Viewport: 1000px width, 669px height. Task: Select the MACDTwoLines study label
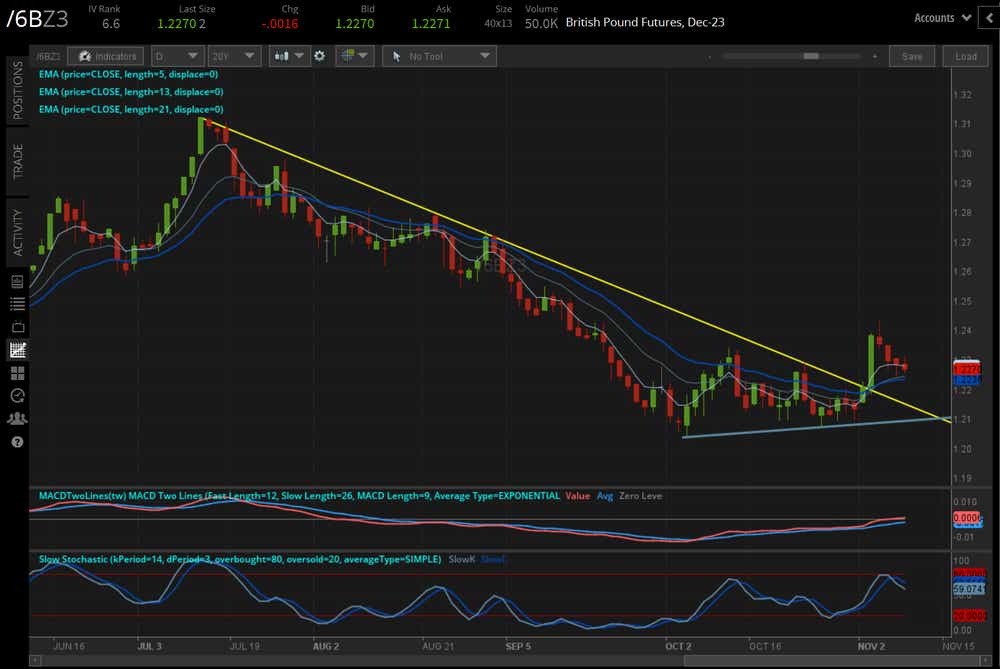point(299,496)
